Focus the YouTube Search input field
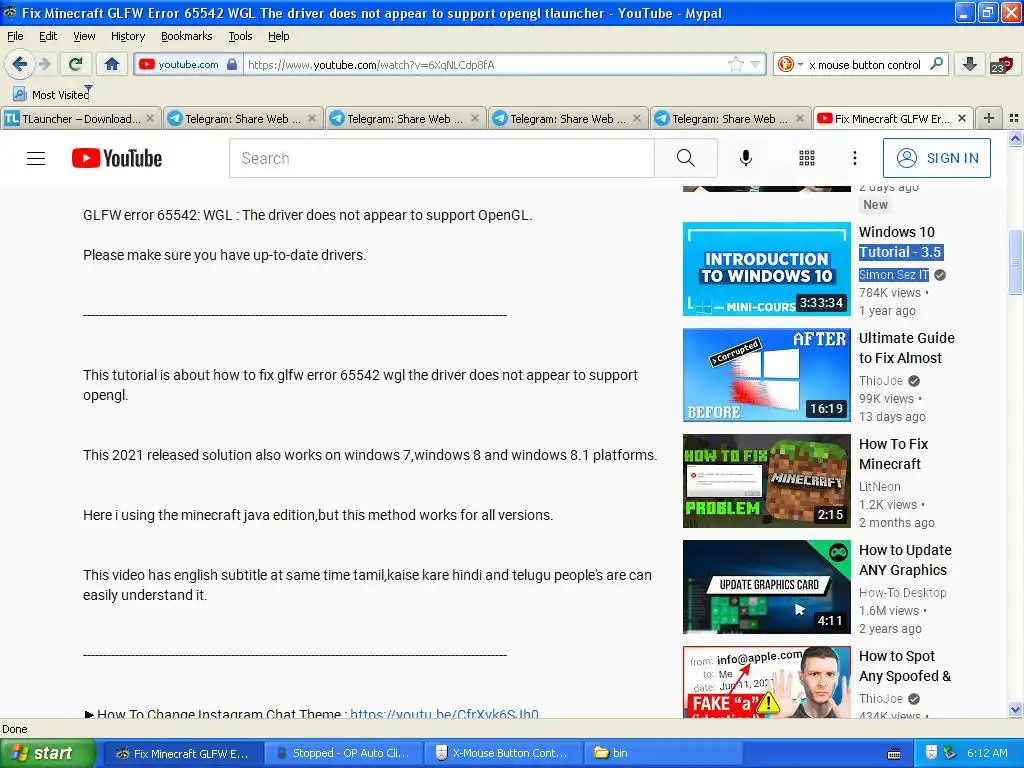This screenshot has width=1024, height=768. click(441, 158)
